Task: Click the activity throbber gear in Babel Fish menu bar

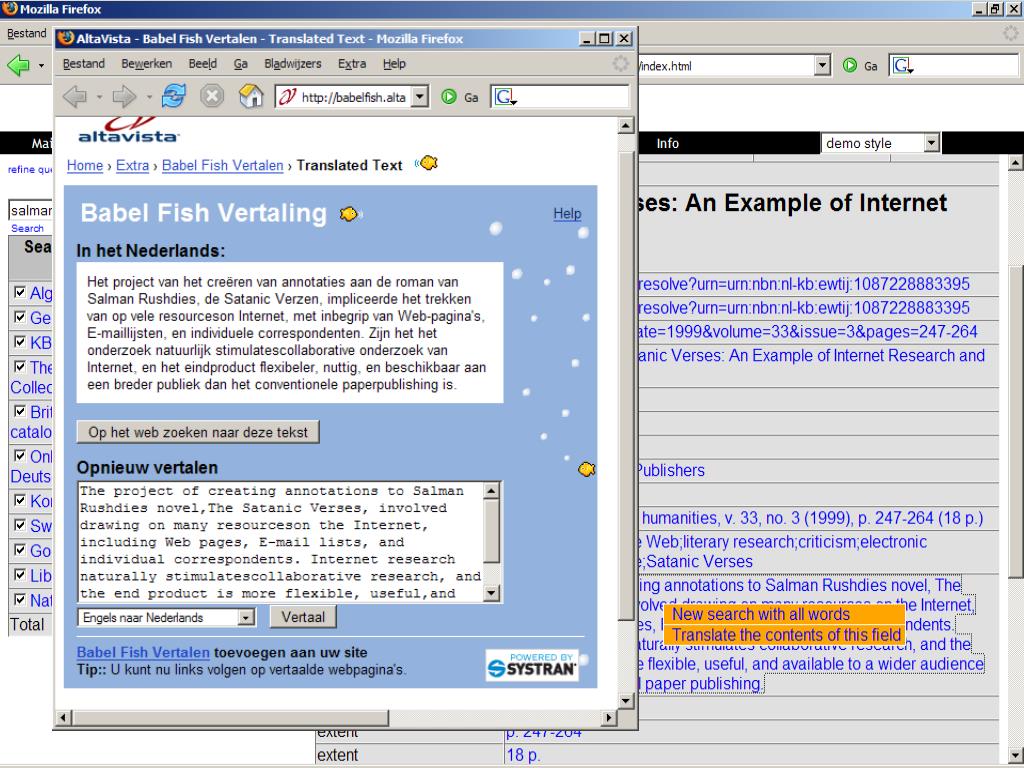Action: click(x=620, y=63)
